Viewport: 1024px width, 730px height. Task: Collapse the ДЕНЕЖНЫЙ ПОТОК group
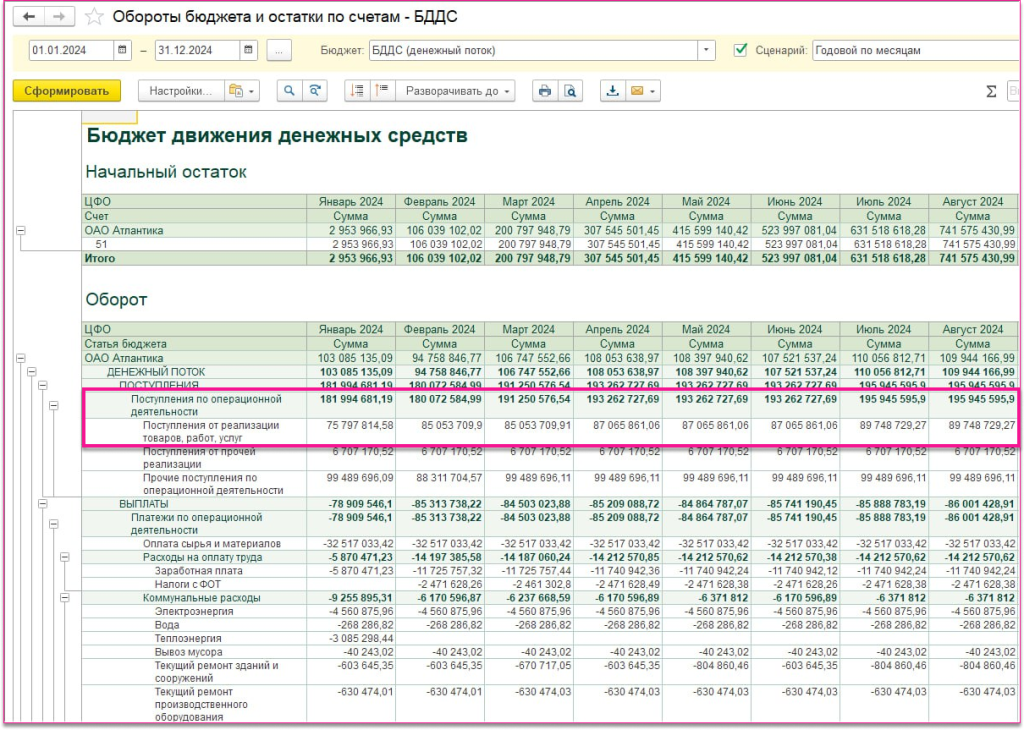31,372
